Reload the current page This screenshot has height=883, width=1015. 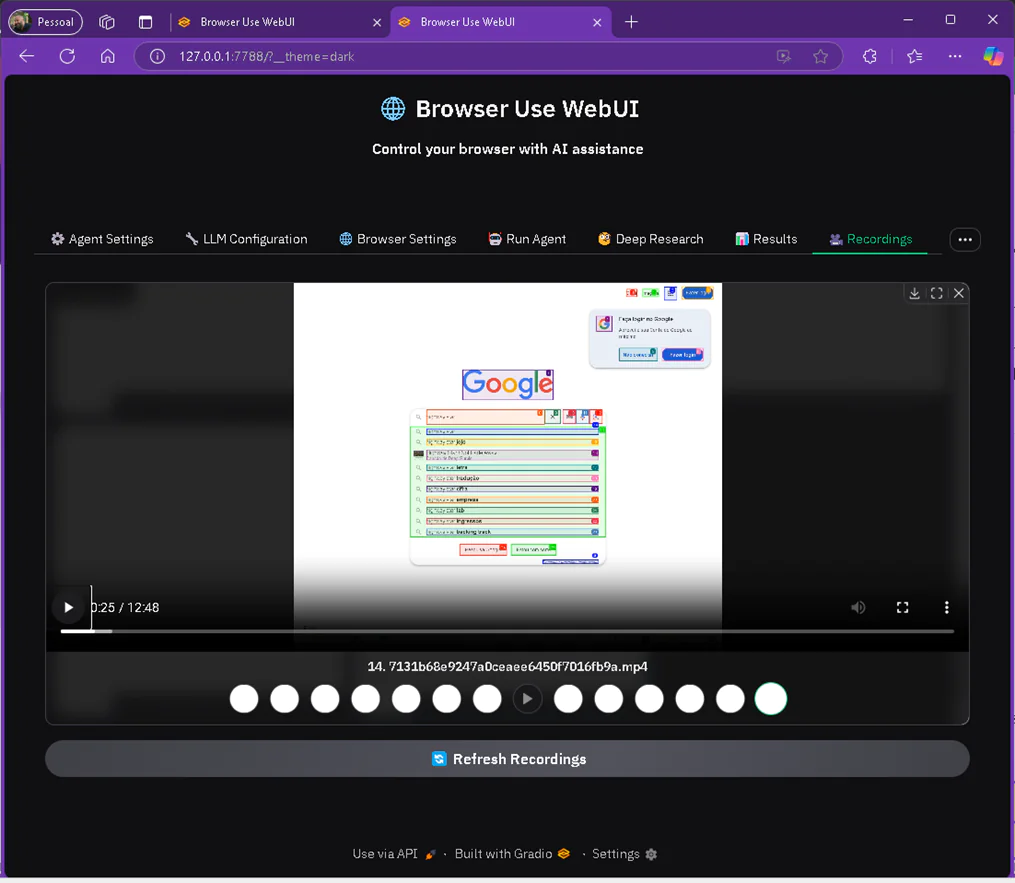(67, 56)
